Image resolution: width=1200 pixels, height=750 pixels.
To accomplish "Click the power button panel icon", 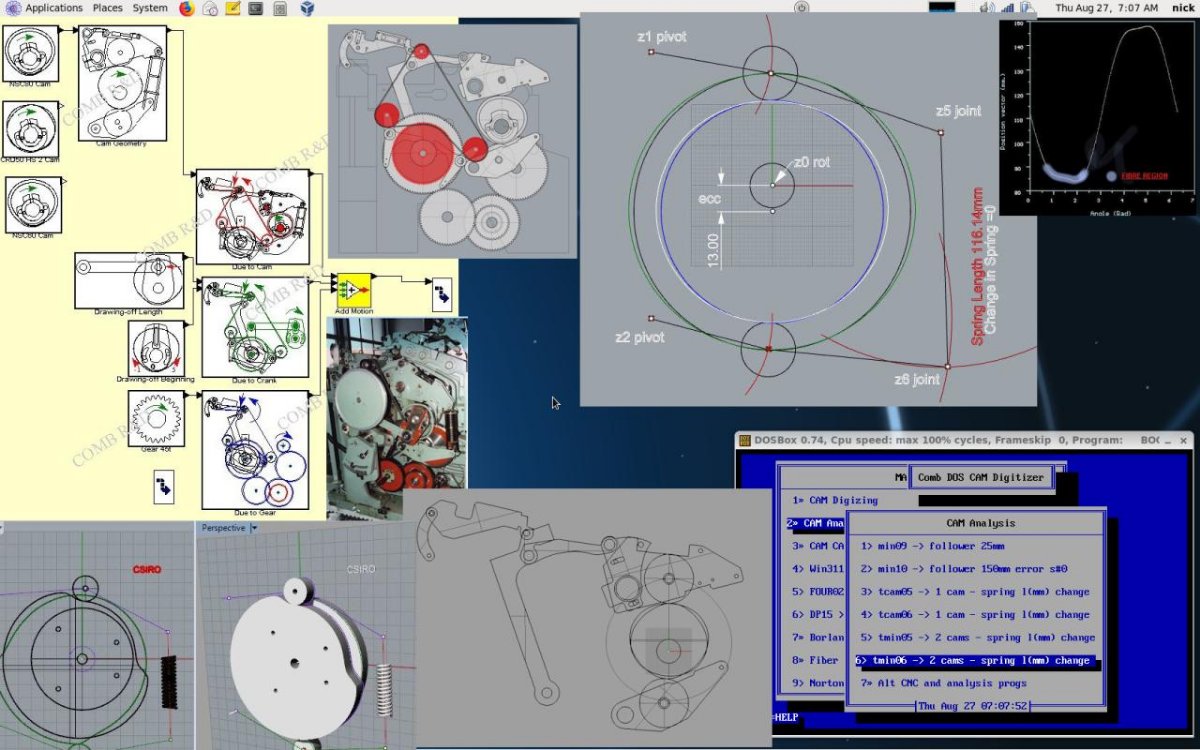I will coord(800,8).
